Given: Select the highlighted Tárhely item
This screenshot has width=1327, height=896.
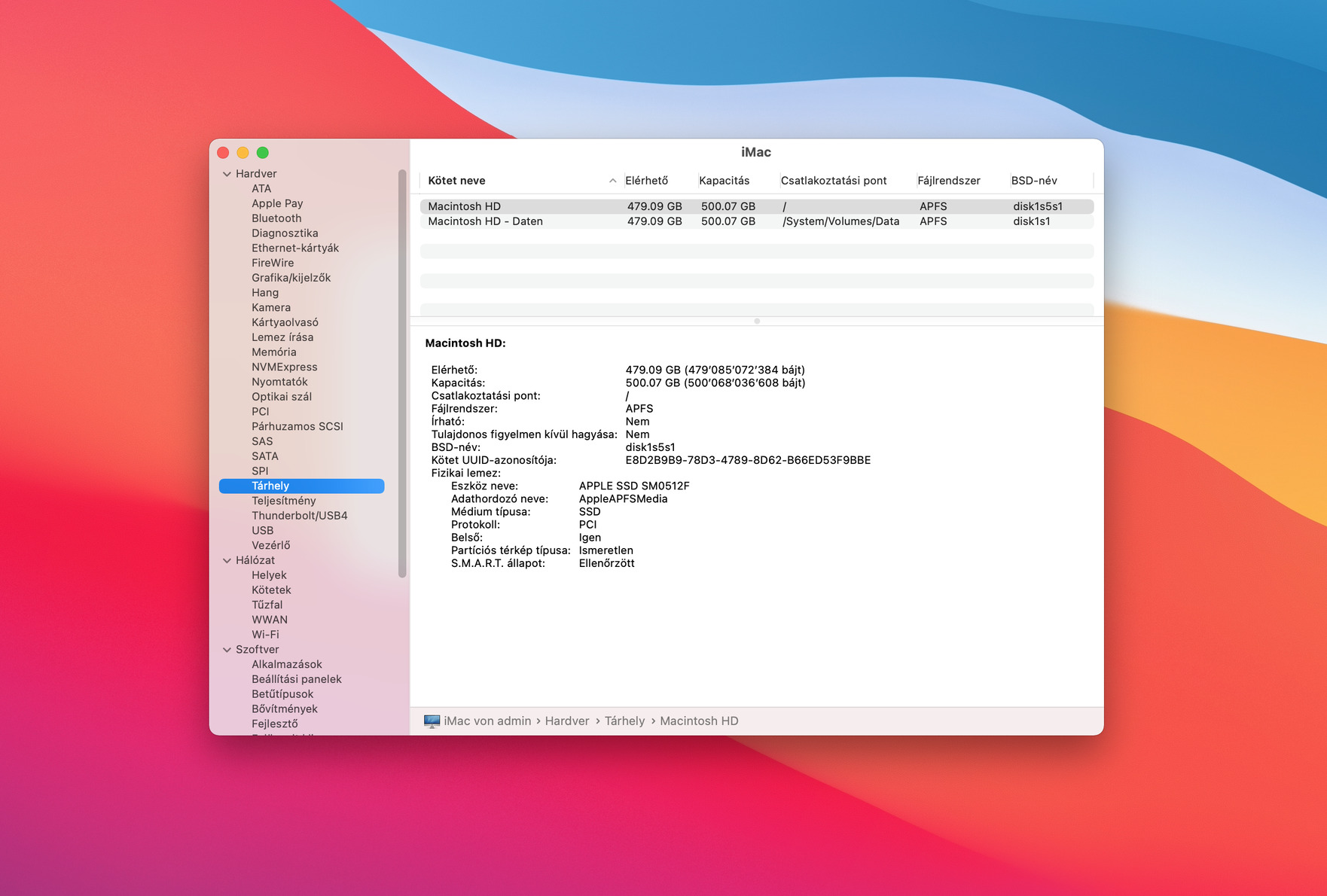Looking at the screenshot, I should coord(301,486).
